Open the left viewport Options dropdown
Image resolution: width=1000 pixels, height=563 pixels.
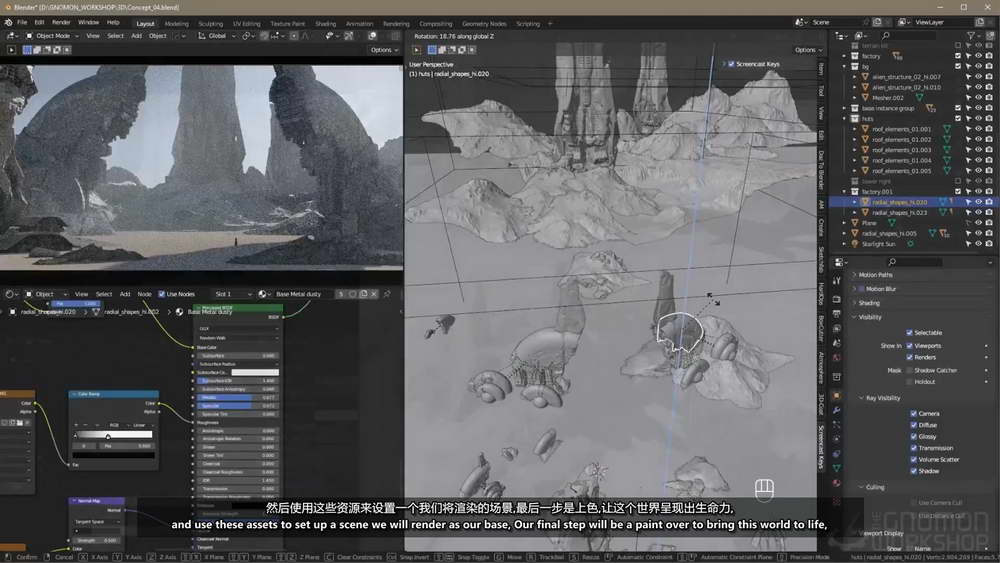coord(384,50)
